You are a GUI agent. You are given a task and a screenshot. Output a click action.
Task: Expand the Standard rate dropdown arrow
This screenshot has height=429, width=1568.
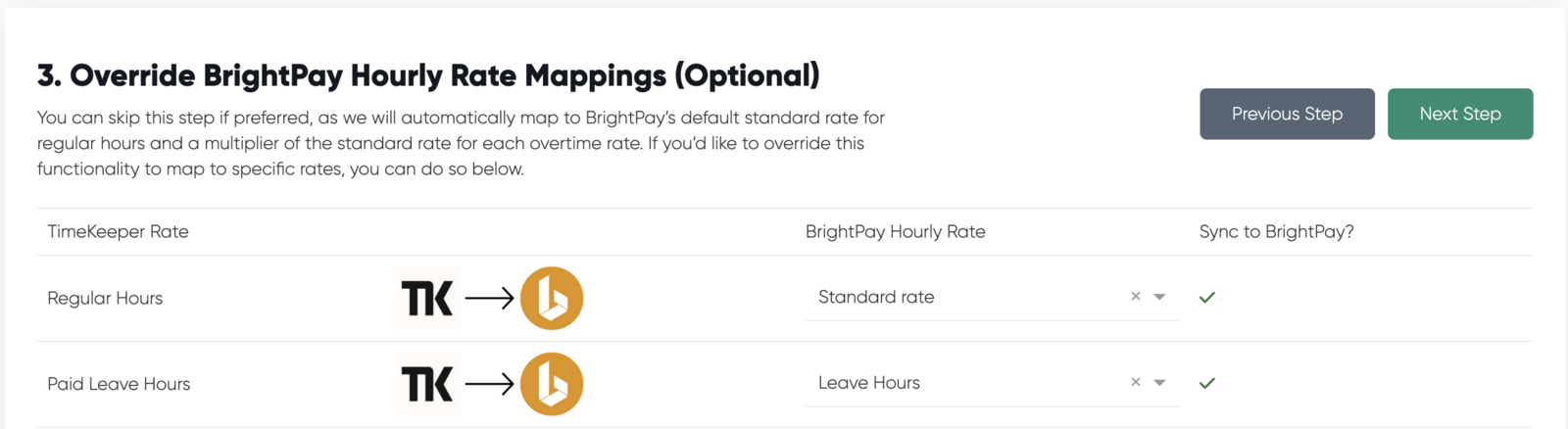1159,297
